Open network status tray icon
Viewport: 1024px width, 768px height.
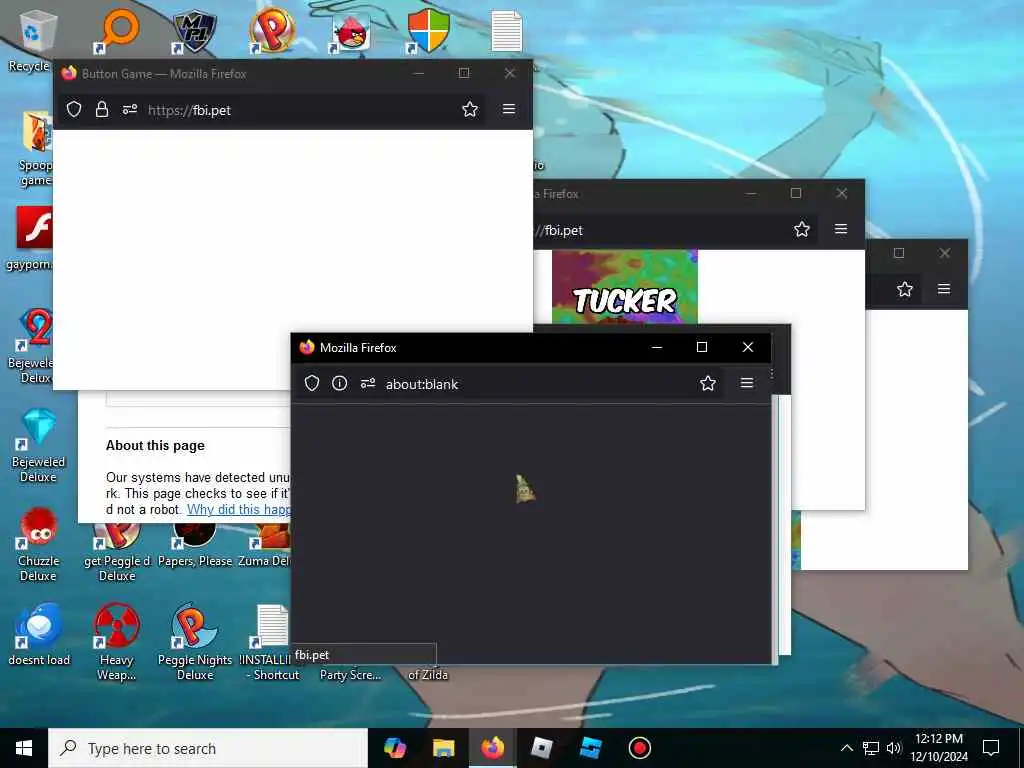pyautogui.click(x=871, y=748)
